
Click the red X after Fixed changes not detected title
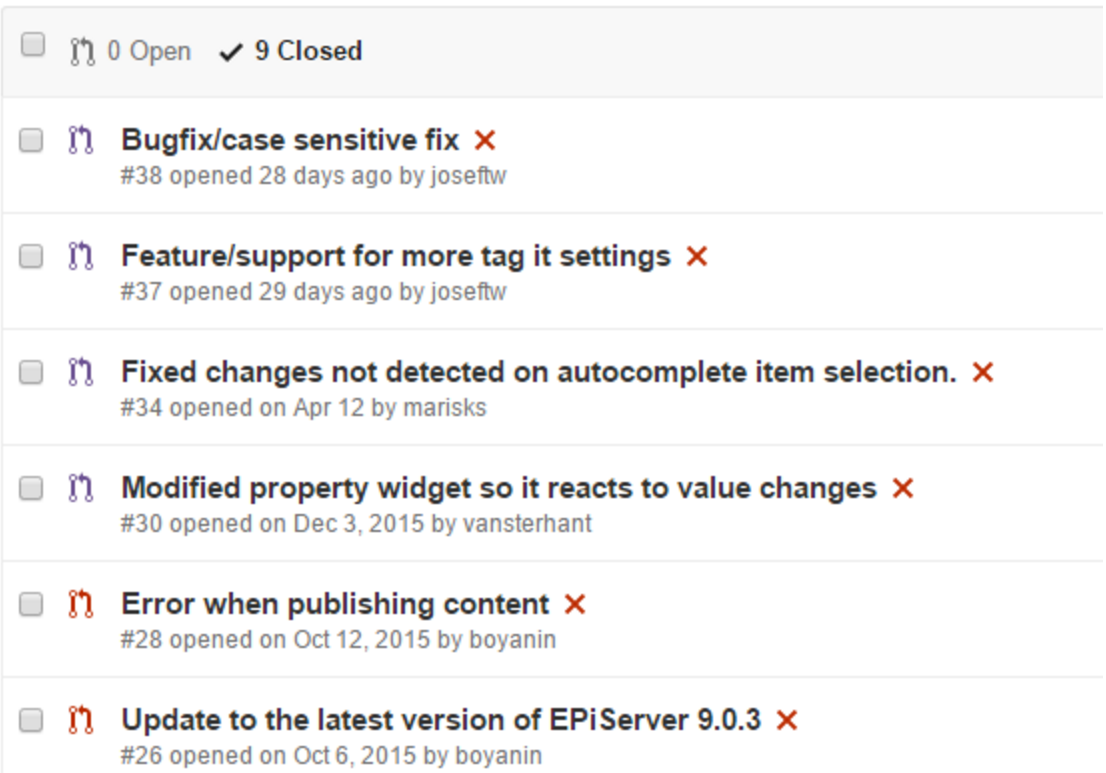[x=983, y=372]
